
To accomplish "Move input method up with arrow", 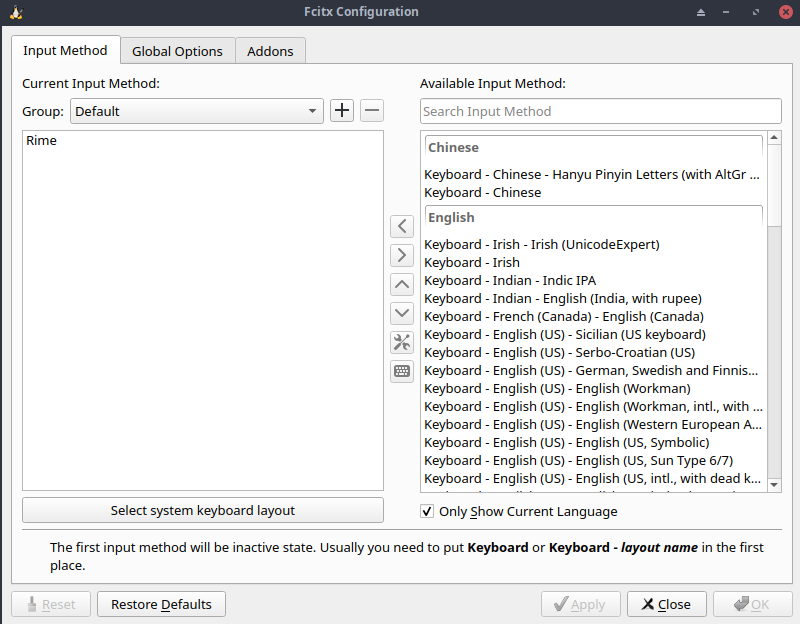I will (x=402, y=285).
